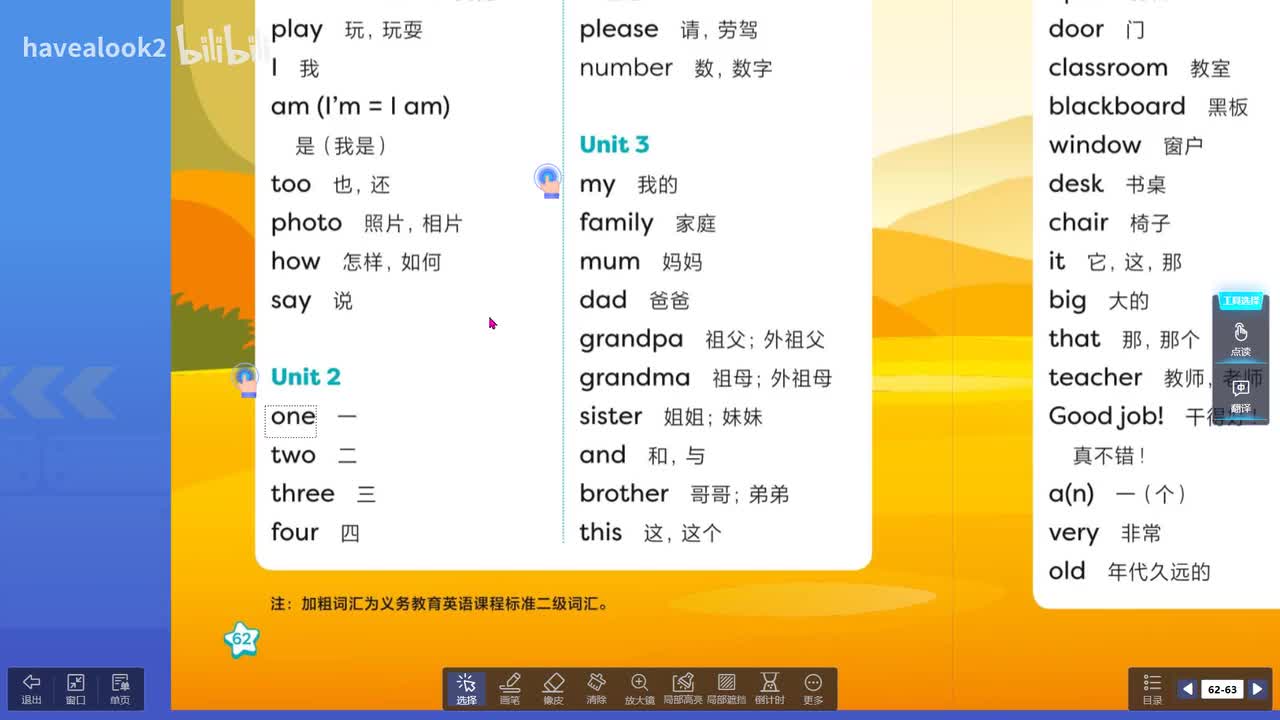Click the word "photo"
Screen dimensions: 1280x720
point(306,223)
